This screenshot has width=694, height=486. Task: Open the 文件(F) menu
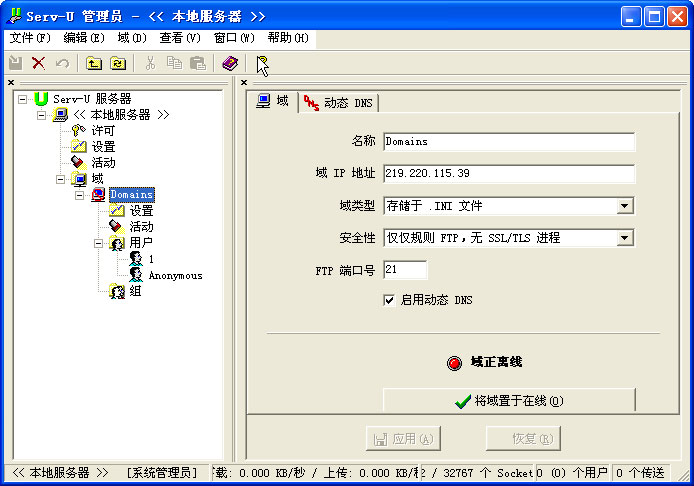(x=30, y=38)
